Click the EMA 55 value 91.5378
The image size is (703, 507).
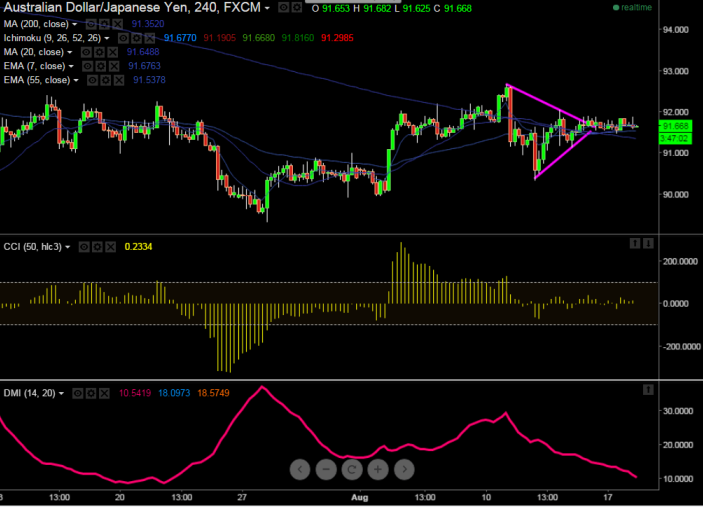pos(149,80)
